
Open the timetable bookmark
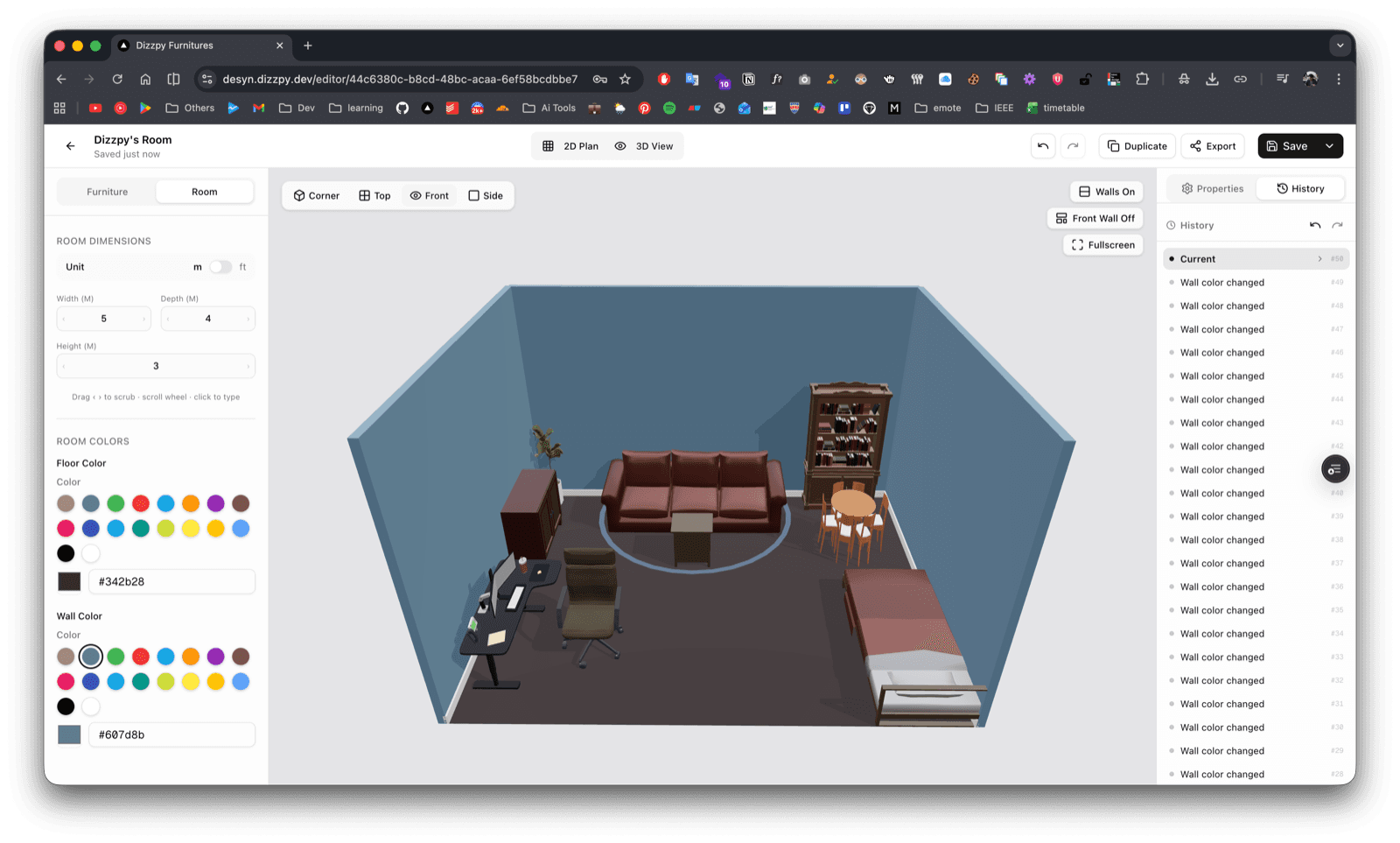click(1055, 108)
